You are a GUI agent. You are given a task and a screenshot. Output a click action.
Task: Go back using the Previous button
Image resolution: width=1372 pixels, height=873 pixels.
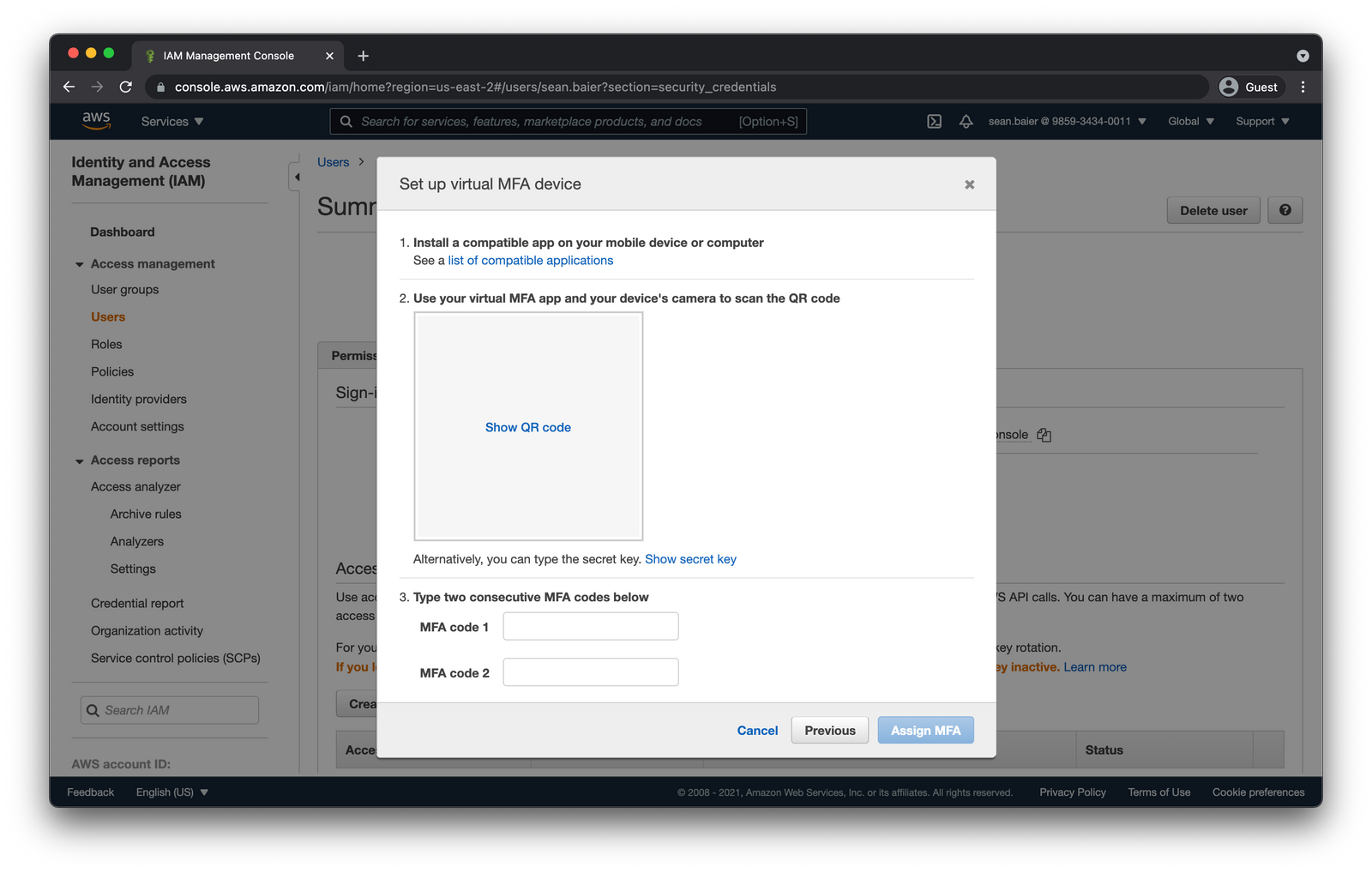pos(828,730)
